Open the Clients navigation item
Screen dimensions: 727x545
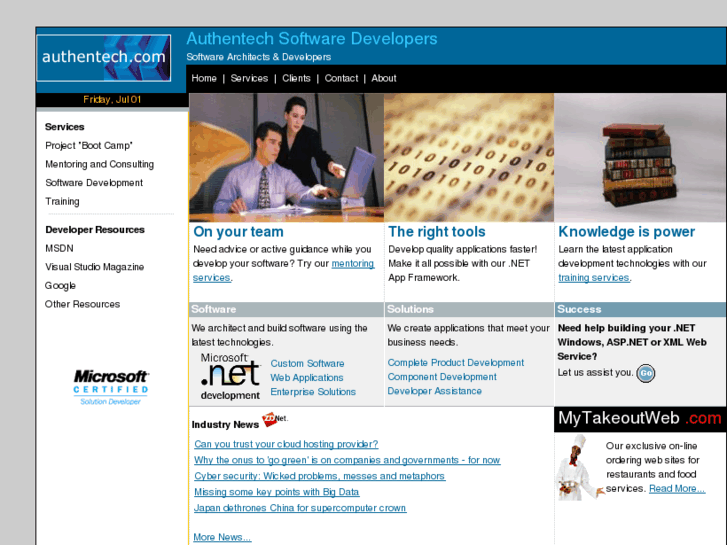tap(296, 78)
